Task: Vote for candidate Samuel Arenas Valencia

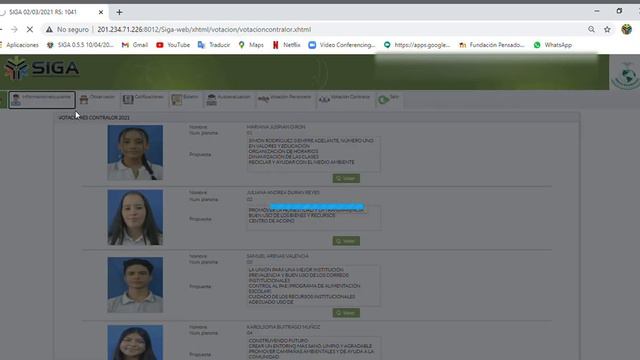Action: [x=346, y=313]
